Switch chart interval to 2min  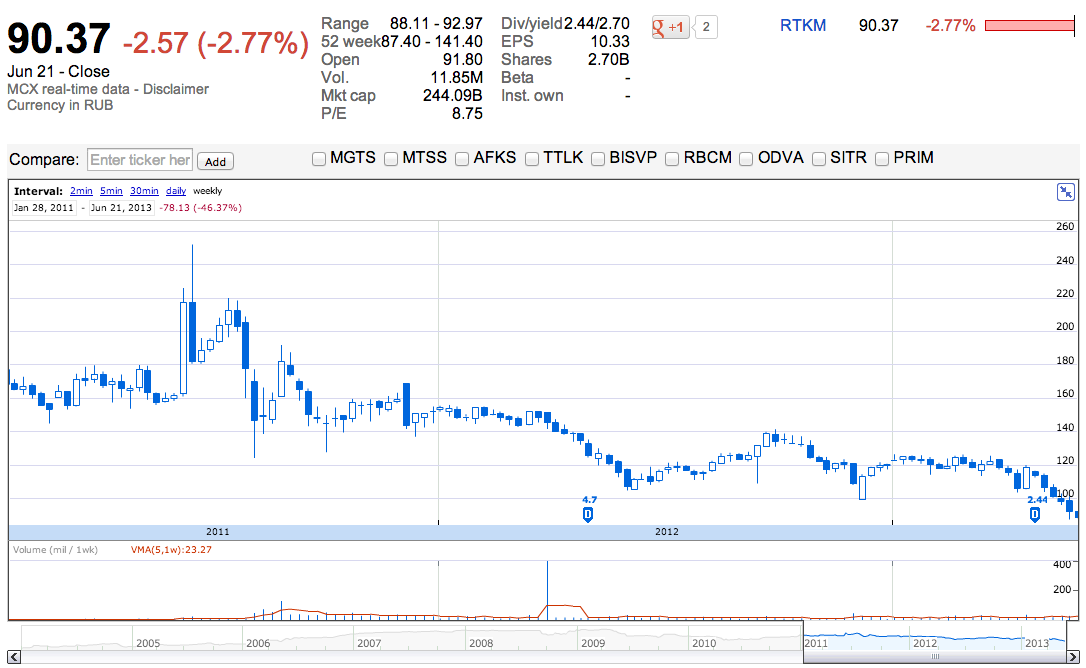(x=81, y=191)
